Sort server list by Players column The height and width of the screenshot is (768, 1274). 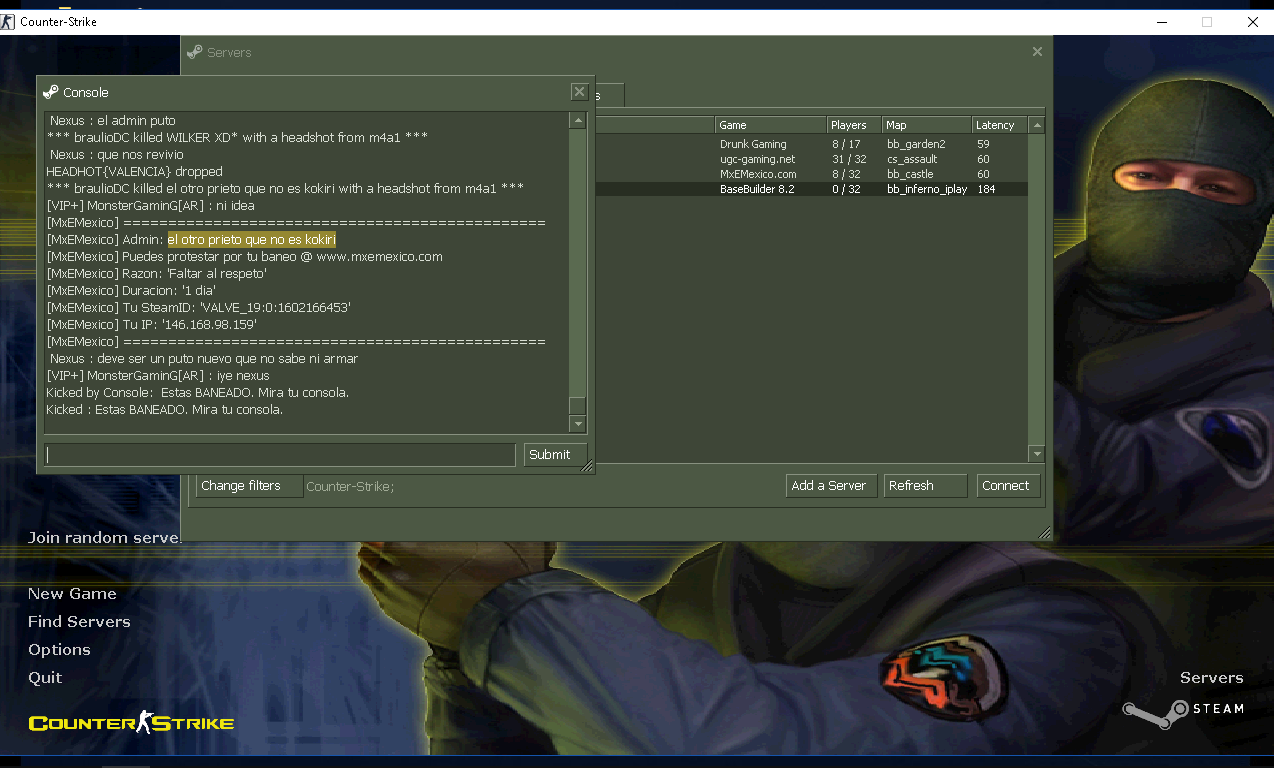[854, 125]
